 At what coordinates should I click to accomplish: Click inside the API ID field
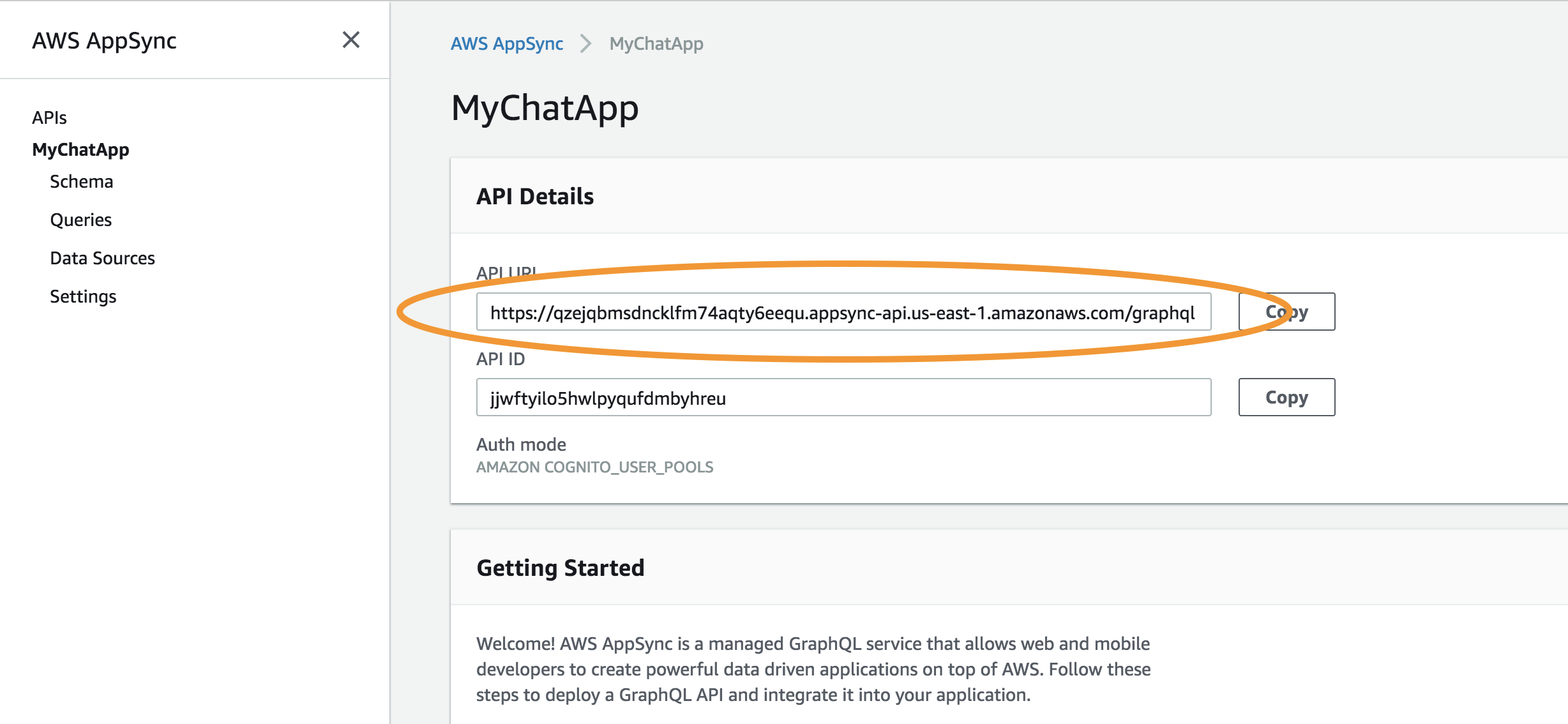pos(843,397)
